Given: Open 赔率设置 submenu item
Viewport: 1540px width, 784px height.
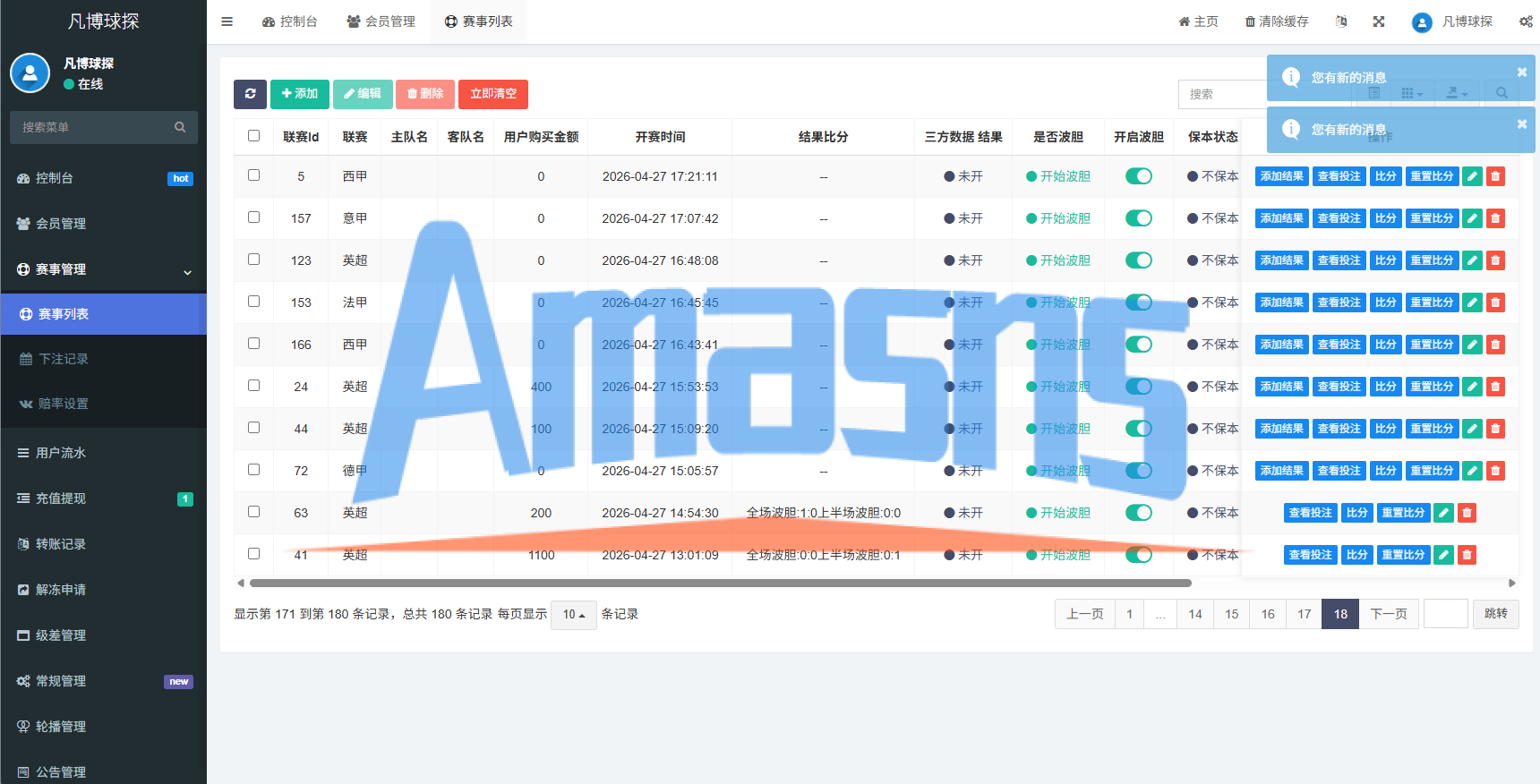Looking at the screenshot, I should click(104, 404).
